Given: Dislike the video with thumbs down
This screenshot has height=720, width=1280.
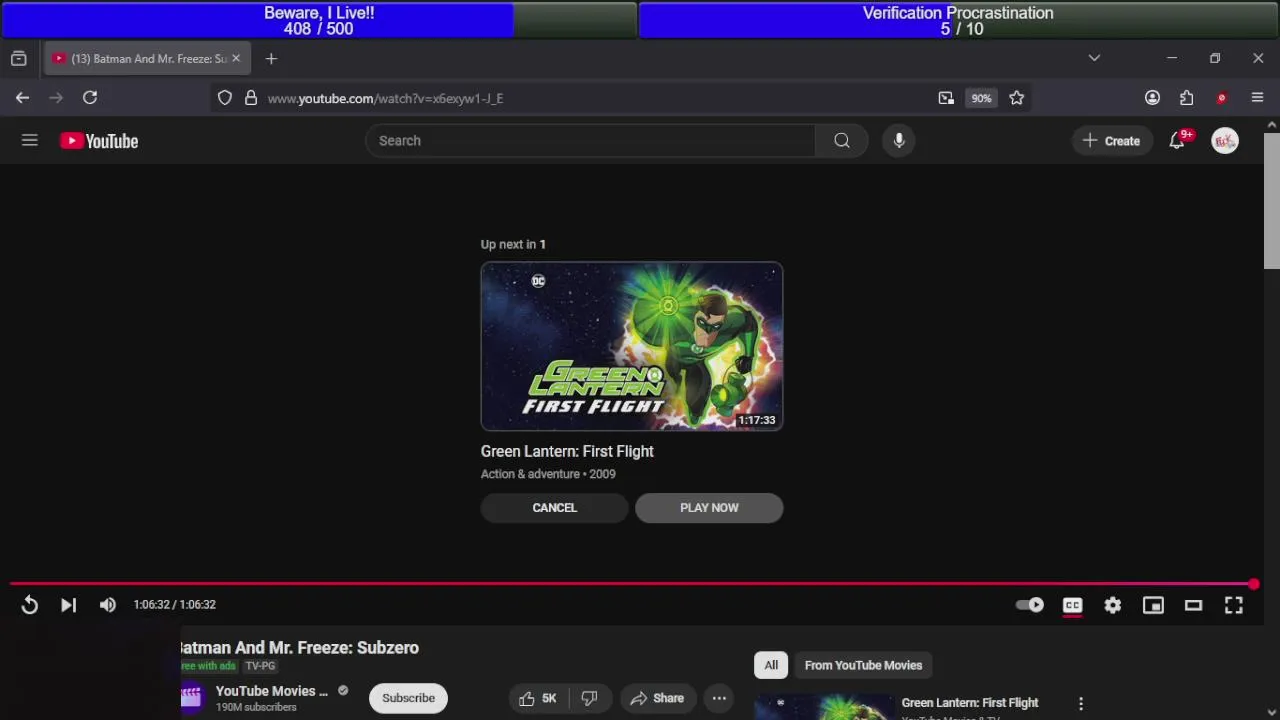Looking at the screenshot, I should click(589, 698).
